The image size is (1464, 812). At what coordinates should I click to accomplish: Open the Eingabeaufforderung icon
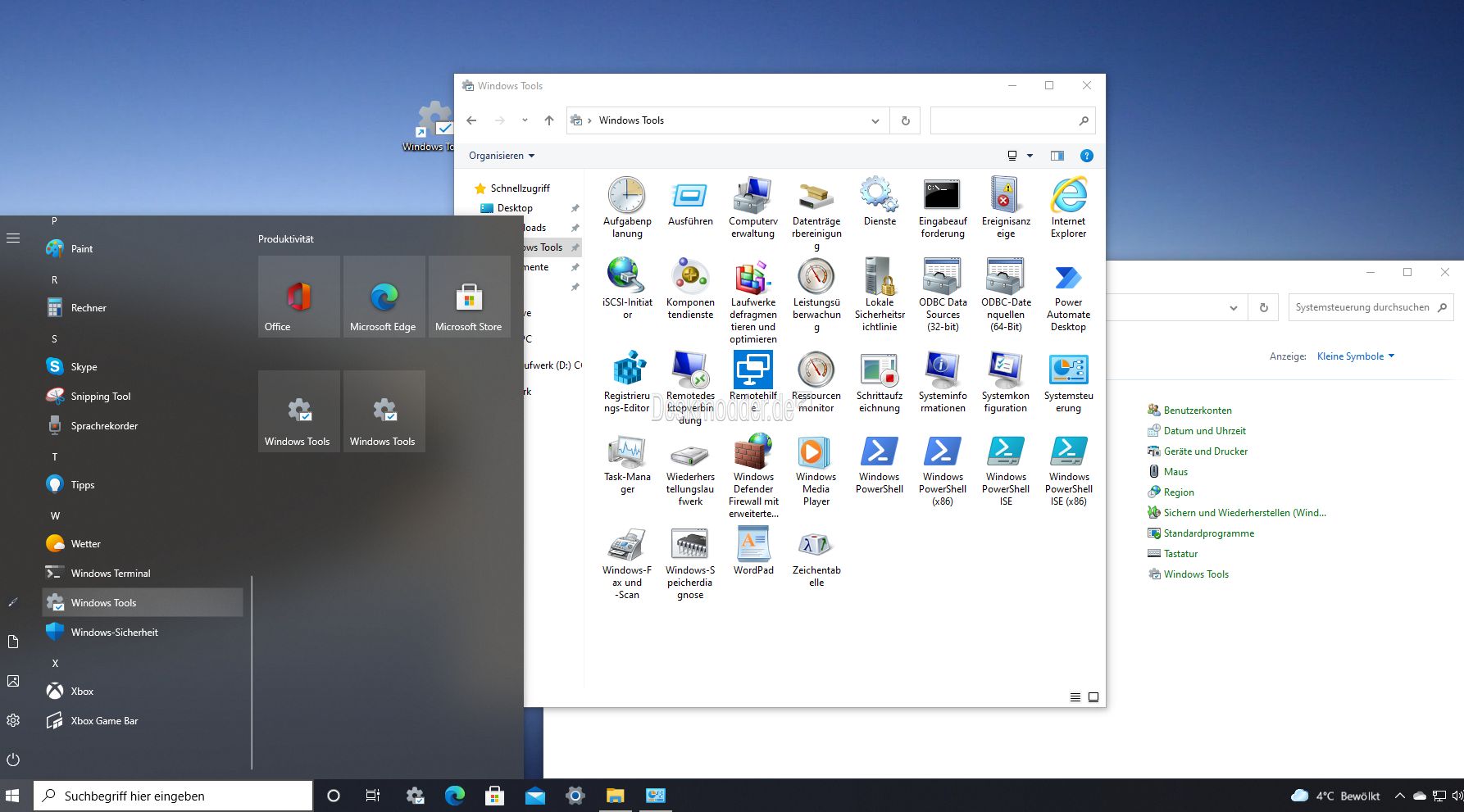click(x=943, y=207)
